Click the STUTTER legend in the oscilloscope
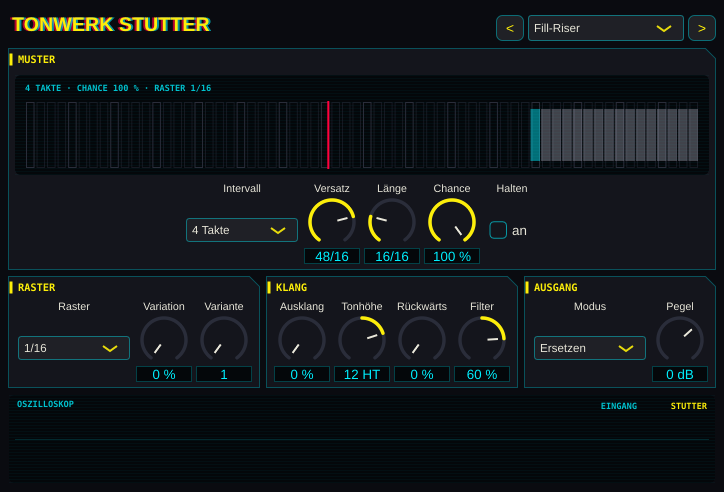The height and width of the screenshot is (492, 724). 688,406
